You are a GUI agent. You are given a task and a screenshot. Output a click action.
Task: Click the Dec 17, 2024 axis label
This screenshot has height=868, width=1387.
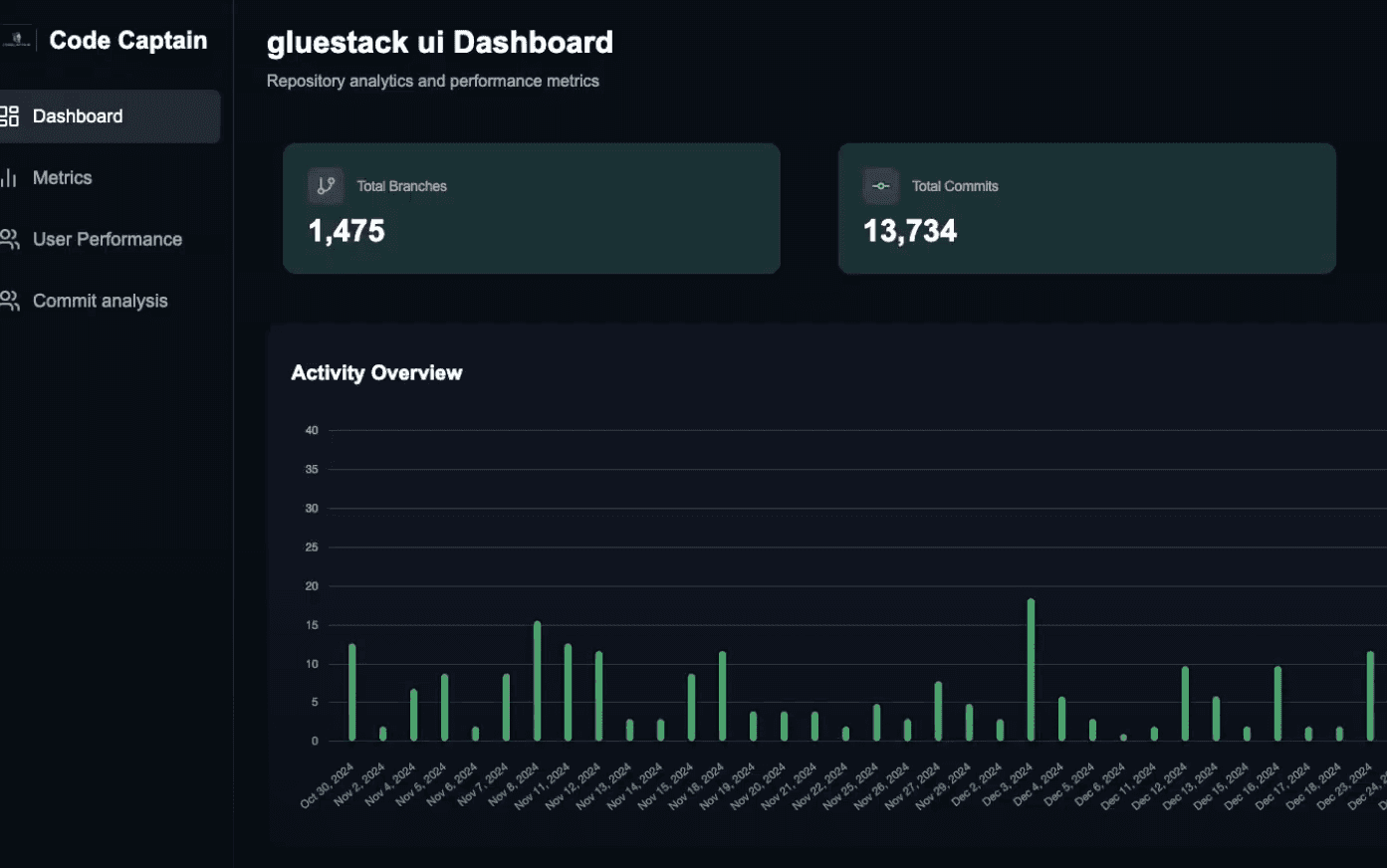pos(1283,786)
